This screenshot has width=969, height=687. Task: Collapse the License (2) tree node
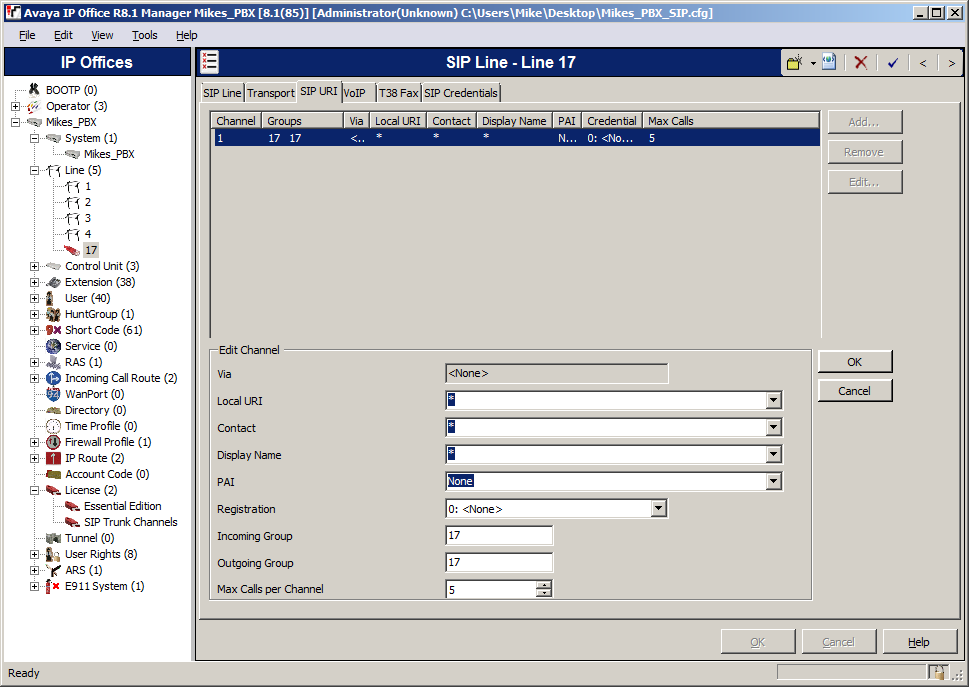pos(35,491)
